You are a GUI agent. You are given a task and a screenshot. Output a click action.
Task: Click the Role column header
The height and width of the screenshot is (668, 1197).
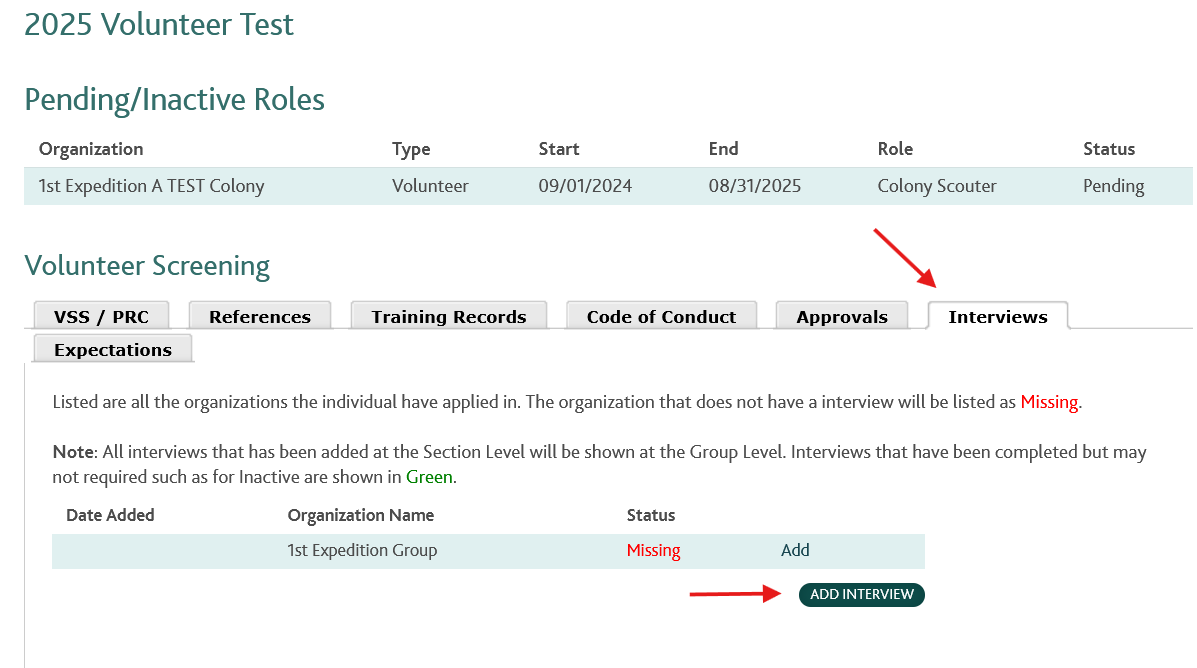pyautogui.click(x=895, y=149)
